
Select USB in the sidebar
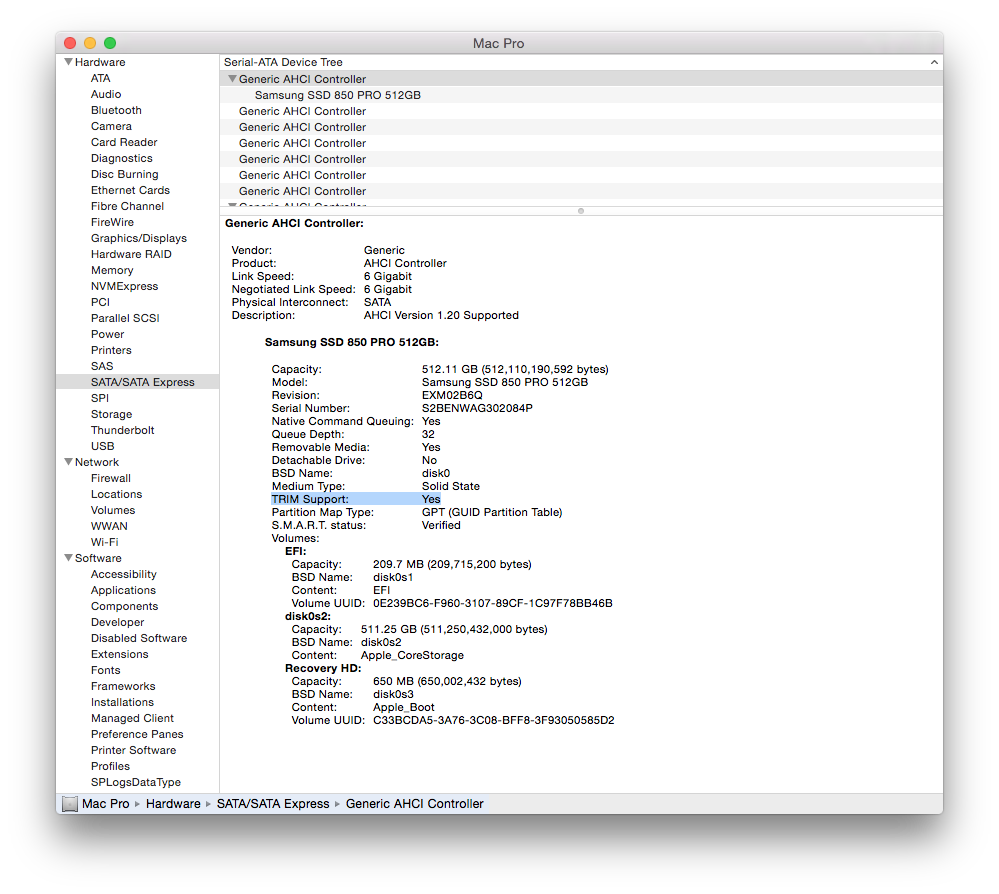click(103, 446)
